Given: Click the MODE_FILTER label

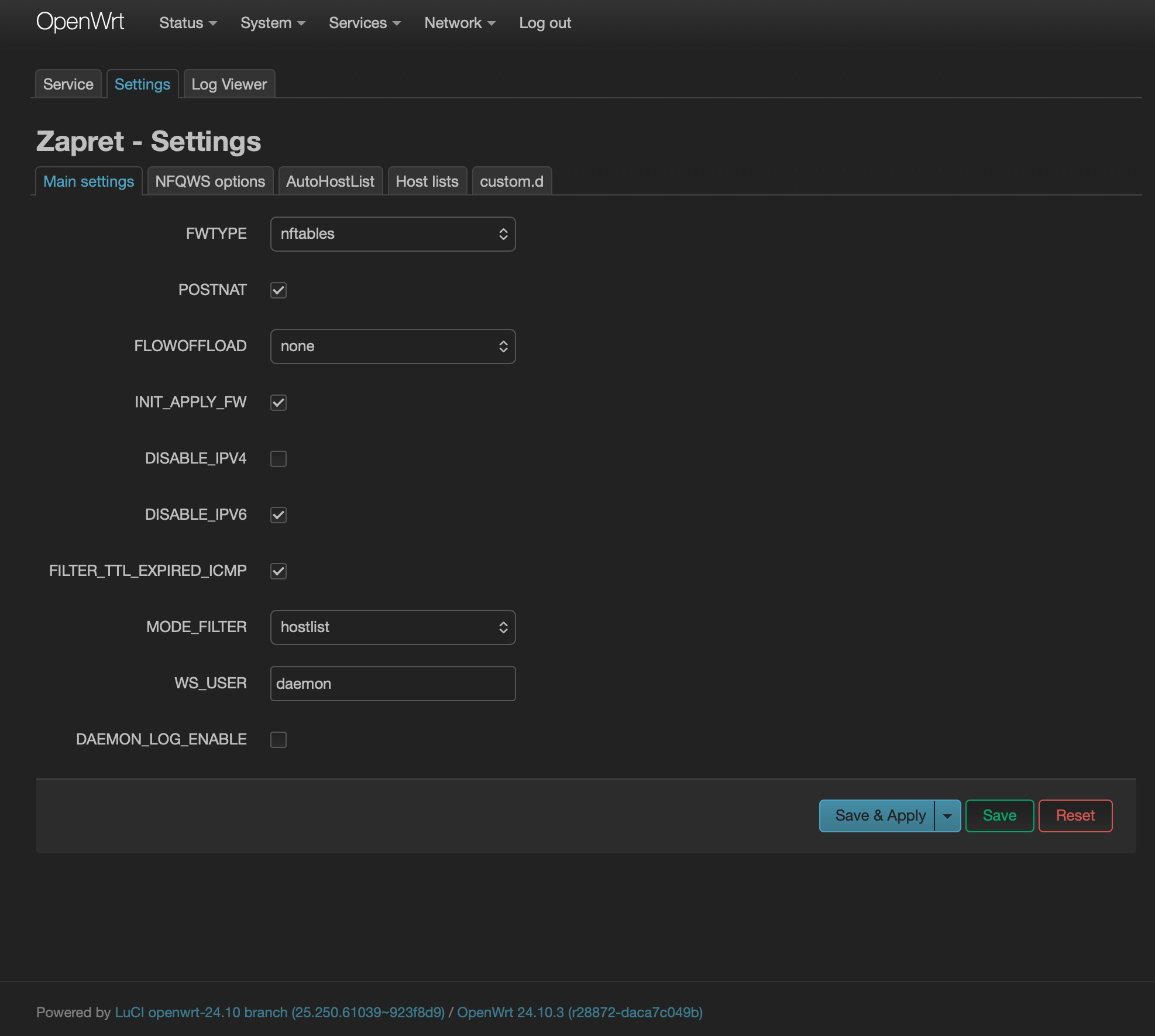Looking at the screenshot, I should (197, 627).
